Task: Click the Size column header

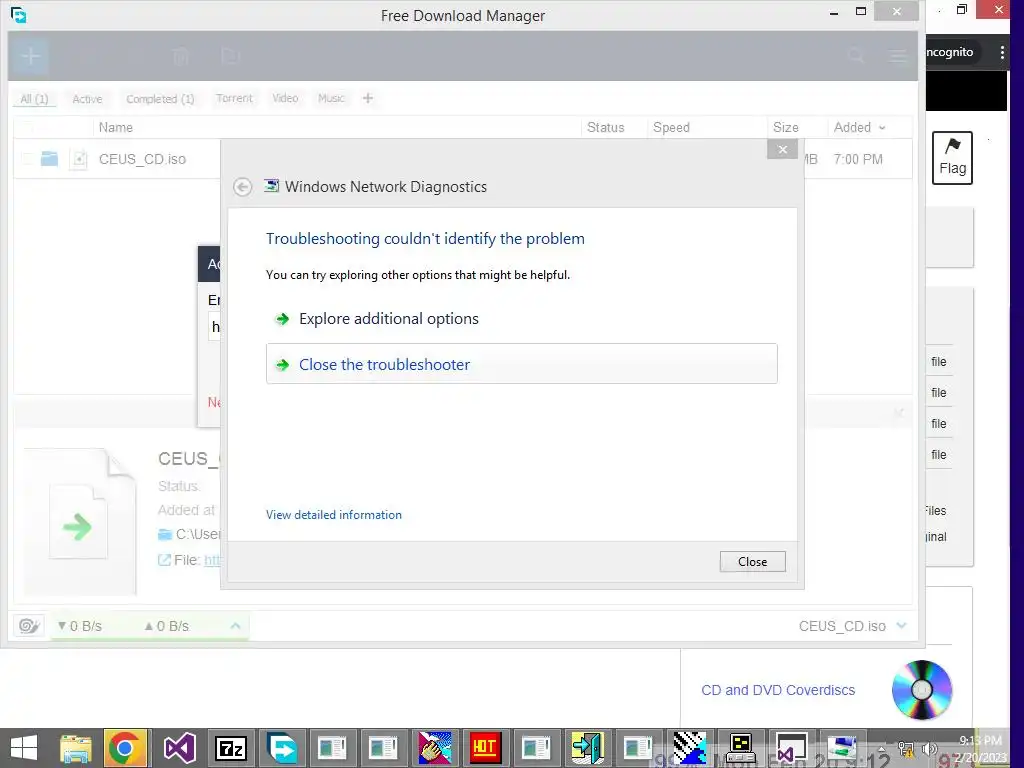Action: click(786, 127)
